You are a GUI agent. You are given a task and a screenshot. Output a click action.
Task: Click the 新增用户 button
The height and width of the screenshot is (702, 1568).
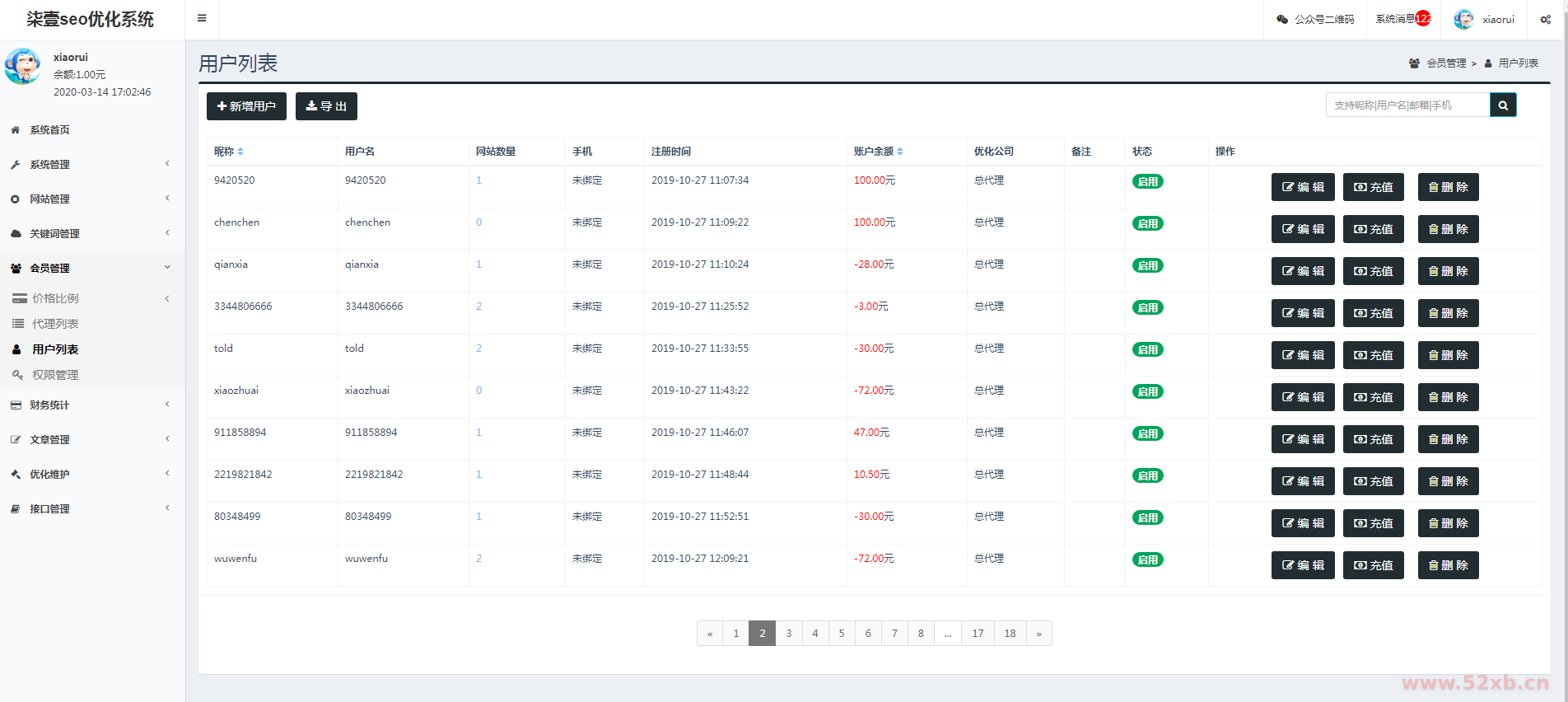(246, 106)
